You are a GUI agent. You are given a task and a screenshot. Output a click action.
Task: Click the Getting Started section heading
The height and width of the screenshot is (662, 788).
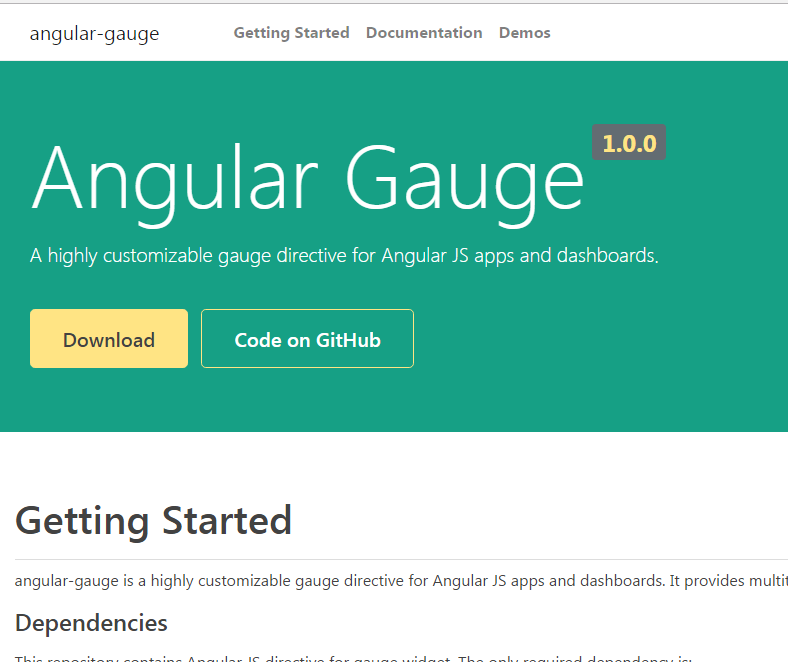154,521
